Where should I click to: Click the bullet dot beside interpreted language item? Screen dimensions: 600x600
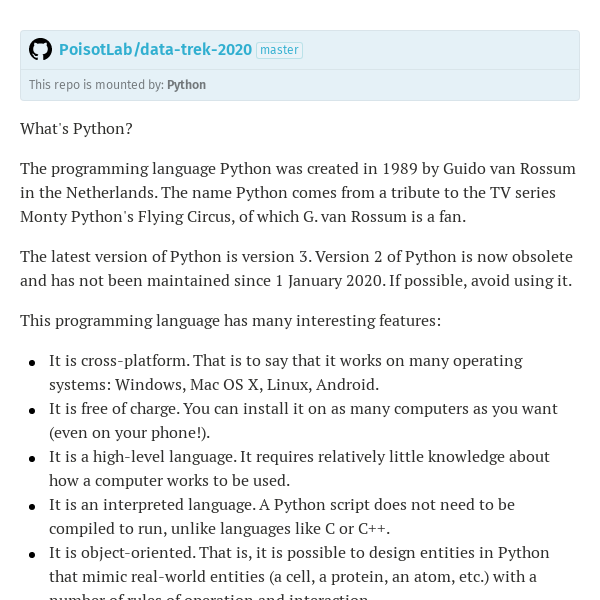(32, 507)
